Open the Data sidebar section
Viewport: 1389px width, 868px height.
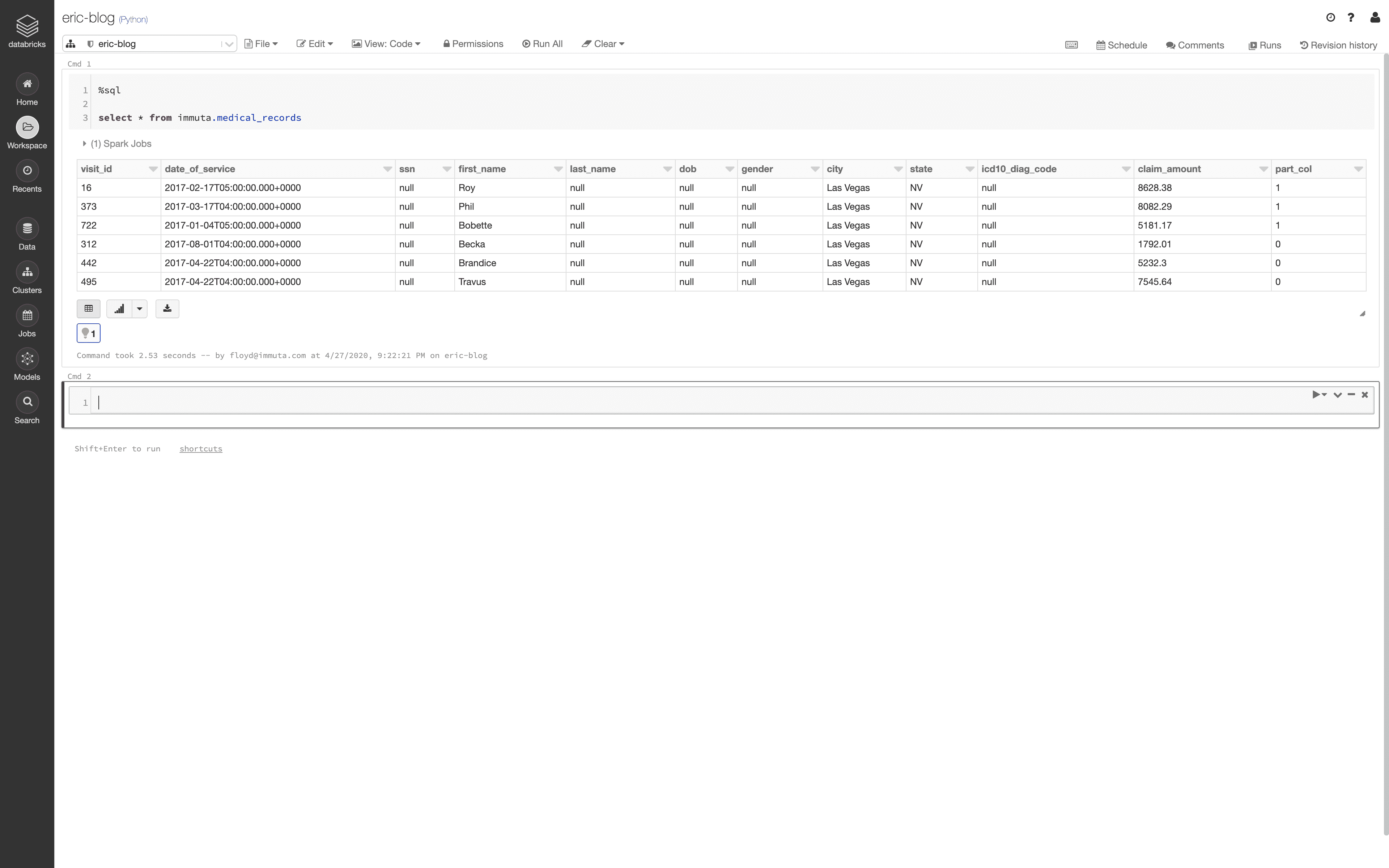(x=27, y=235)
